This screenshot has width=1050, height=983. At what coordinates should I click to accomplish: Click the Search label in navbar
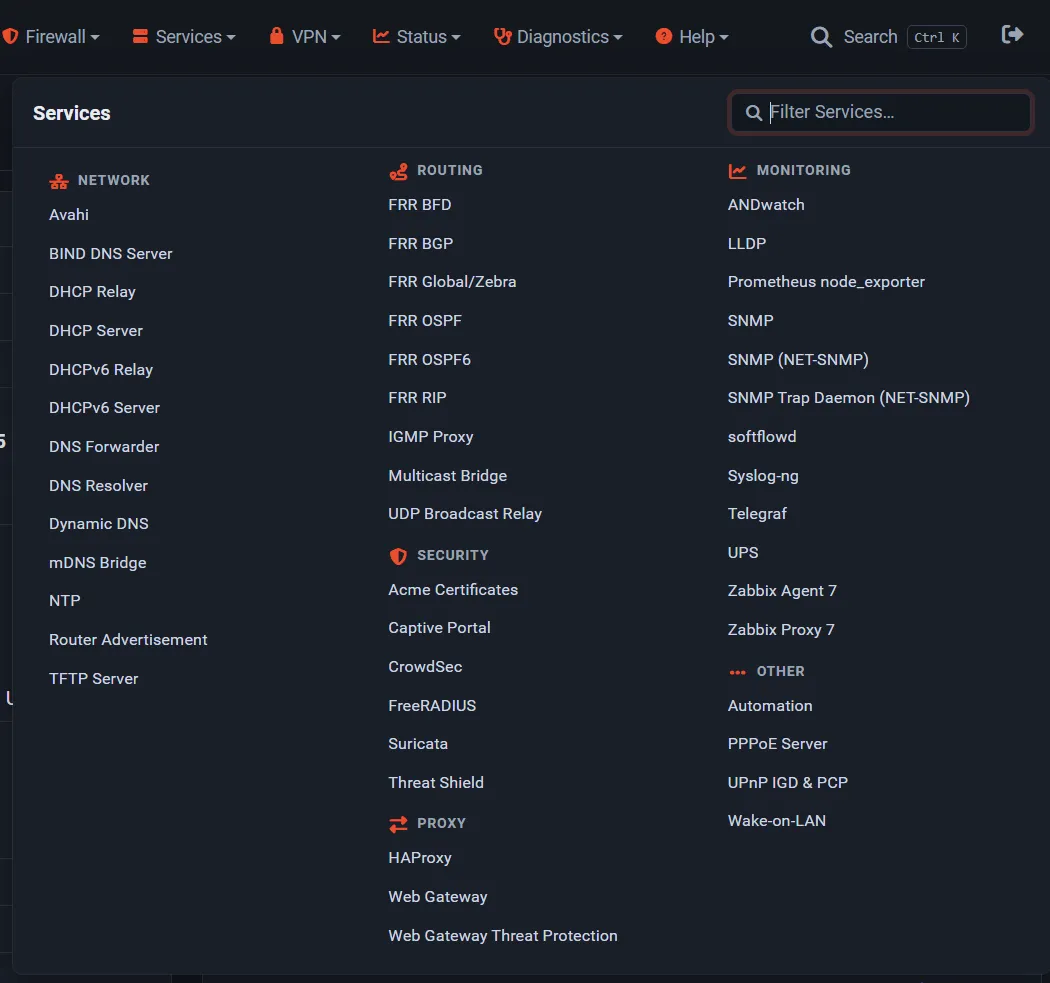tap(870, 37)
